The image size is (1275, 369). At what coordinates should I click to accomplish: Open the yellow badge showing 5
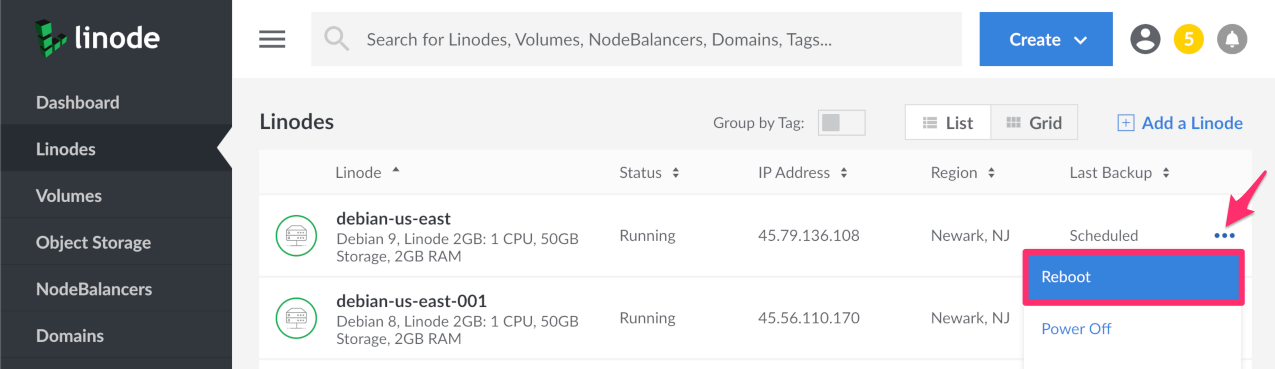point(1188,39)
